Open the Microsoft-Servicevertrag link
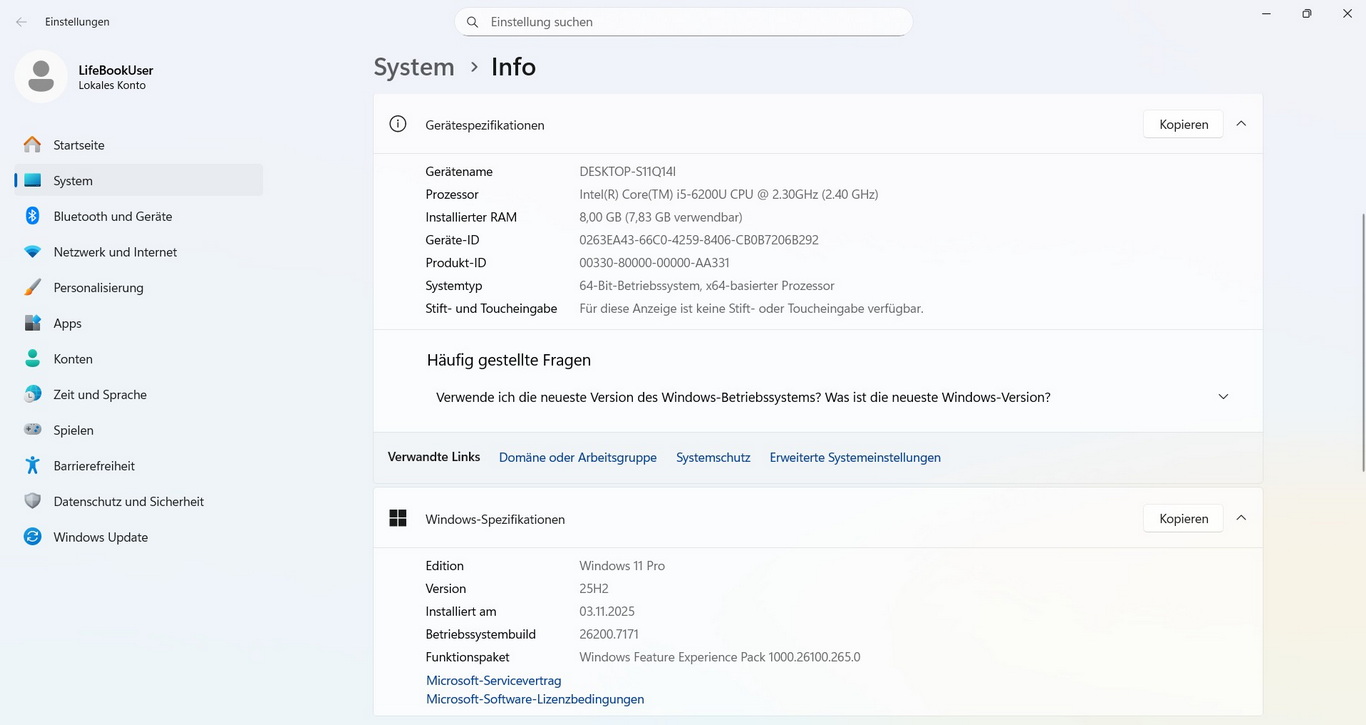This screenshot has width=1366, height=725. pyautogui.click(x=493, y=680)
